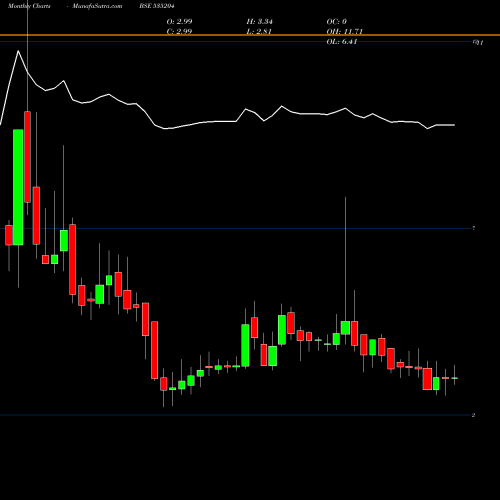Click the 'C: 2.99' close value

[179, 31]
